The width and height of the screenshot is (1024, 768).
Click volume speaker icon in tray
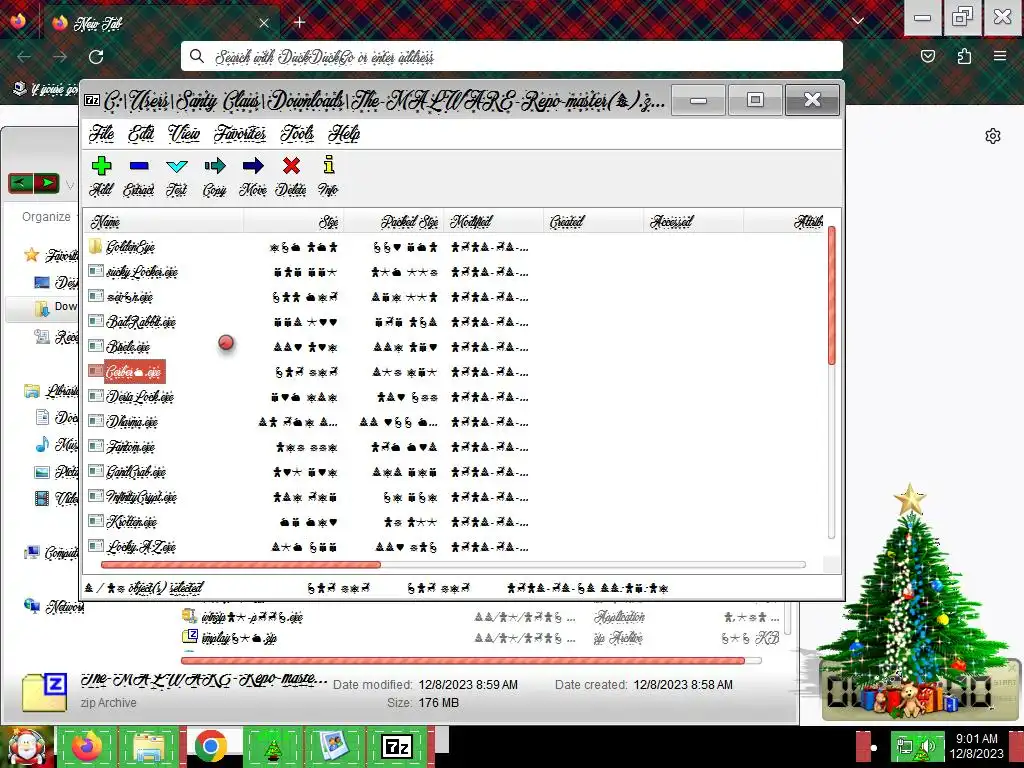point(929,746)
